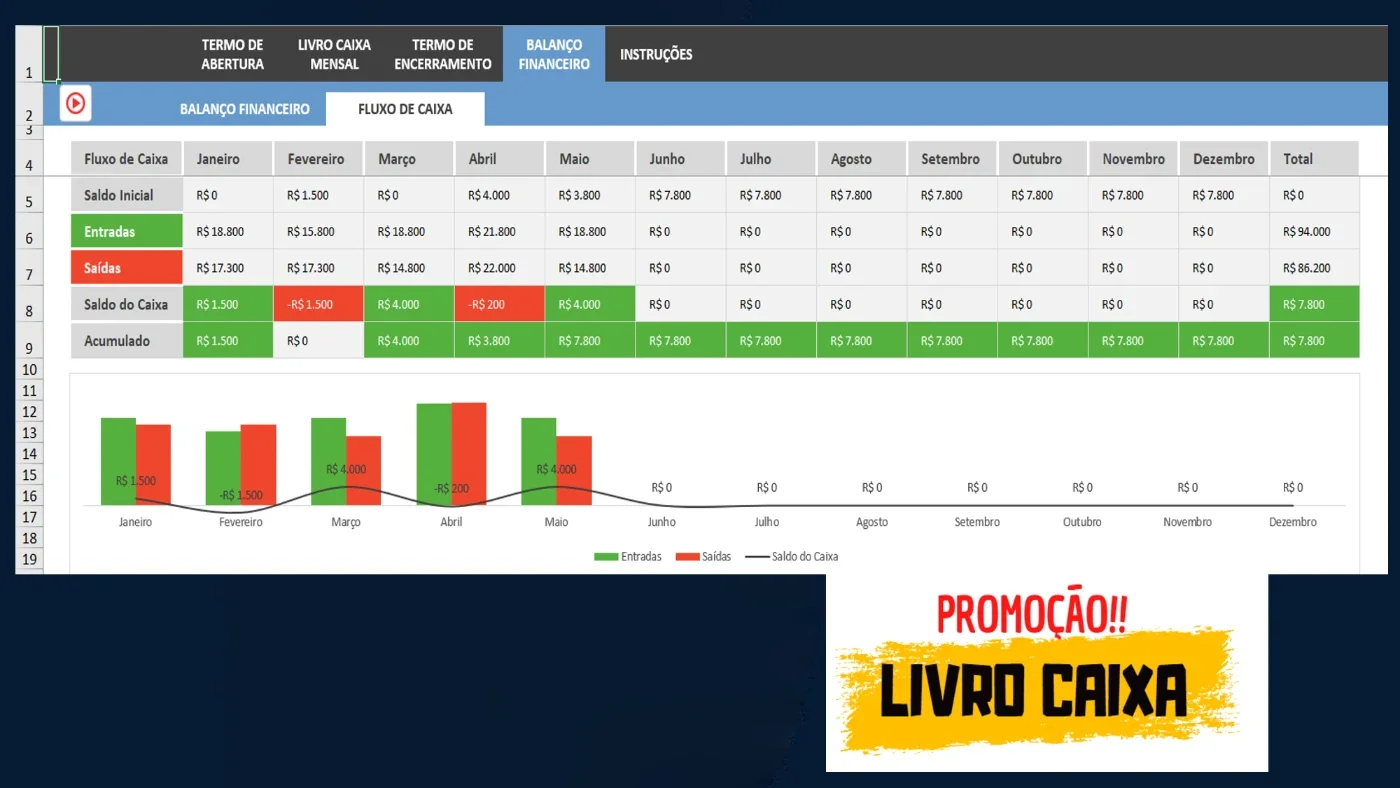Click Abril Entradas cell R$ 21.800
Viewport: 1400px width, 788px height.
pos(499,231)
